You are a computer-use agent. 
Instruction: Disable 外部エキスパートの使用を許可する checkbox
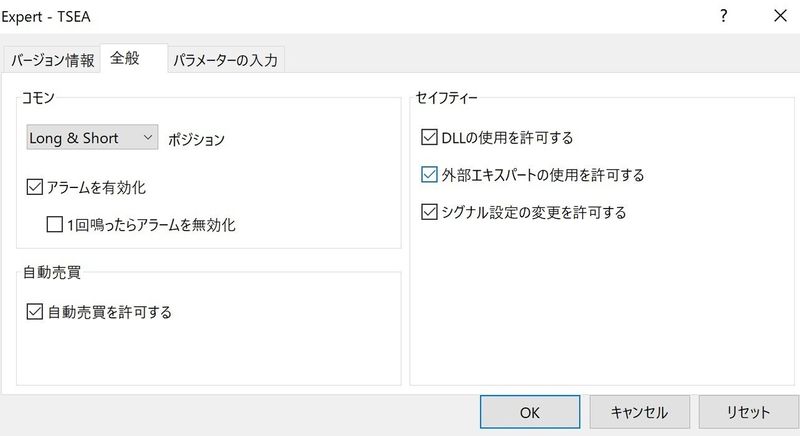coord(430,175)
